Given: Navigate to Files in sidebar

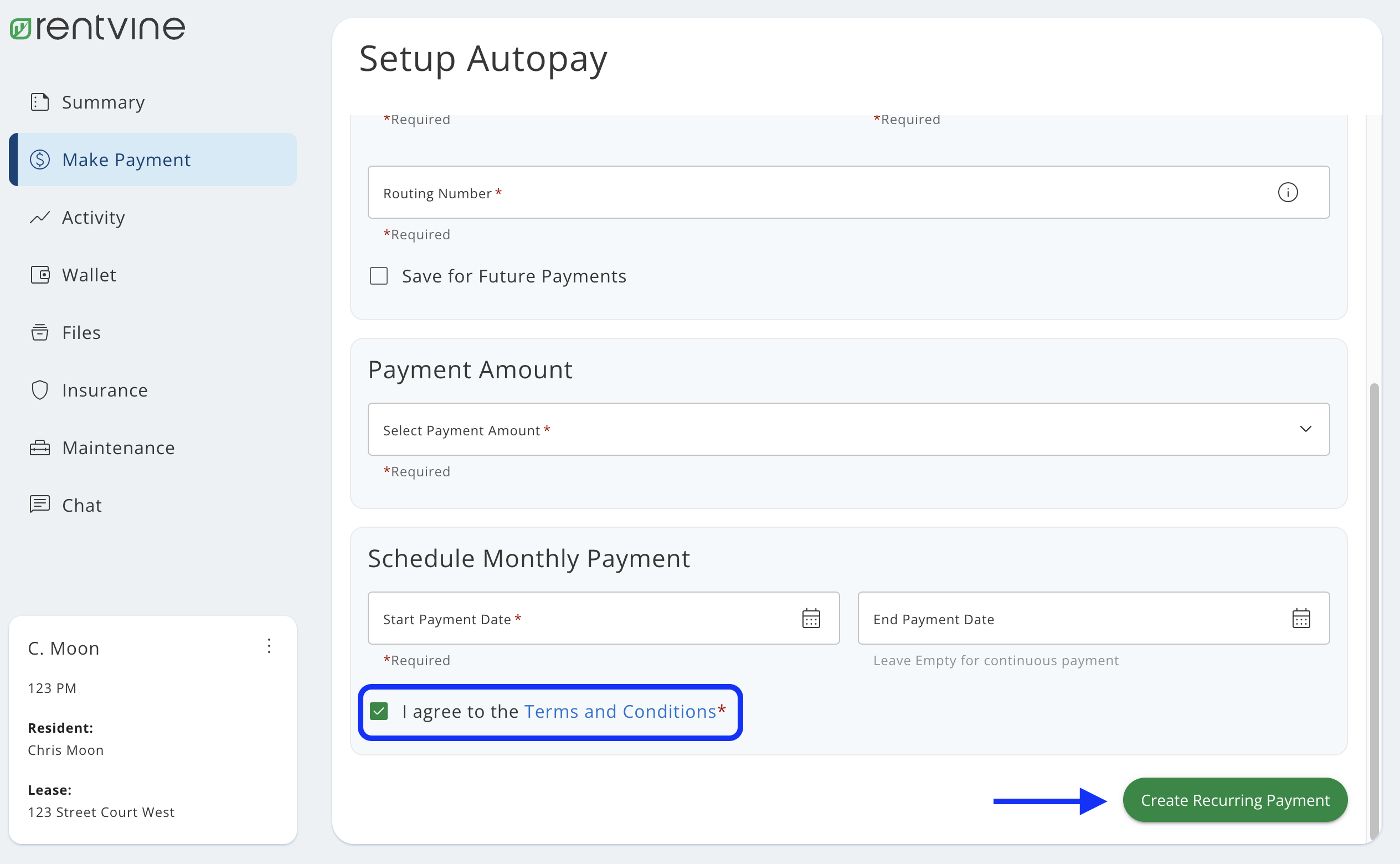Looking at the screenshot, I should (81, 332).
